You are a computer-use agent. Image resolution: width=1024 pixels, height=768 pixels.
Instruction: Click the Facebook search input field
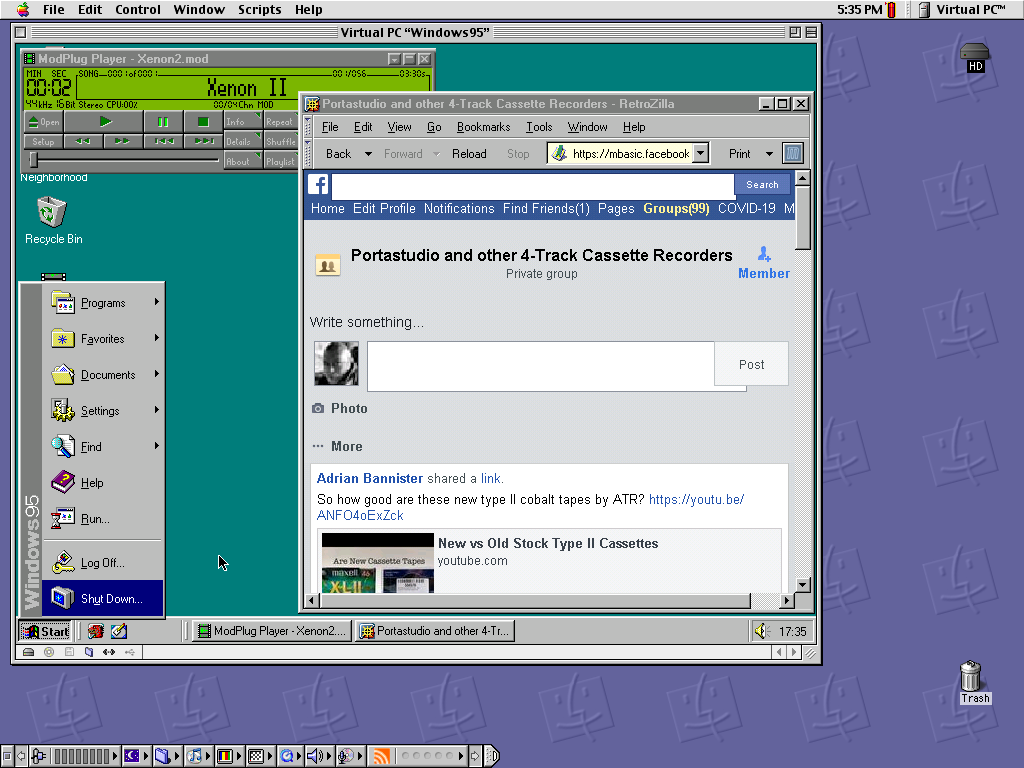[x=533, y=185]
